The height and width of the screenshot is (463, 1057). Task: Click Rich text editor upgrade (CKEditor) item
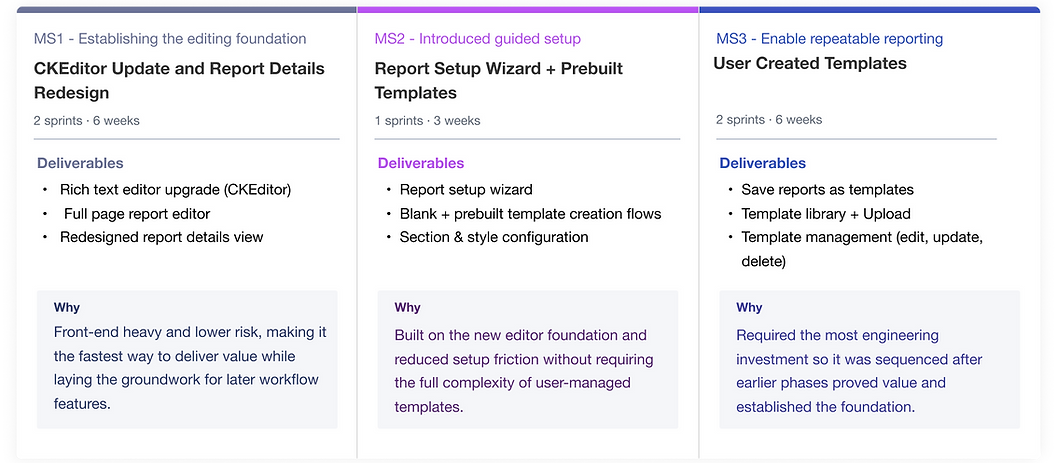(x=176, y=189)
